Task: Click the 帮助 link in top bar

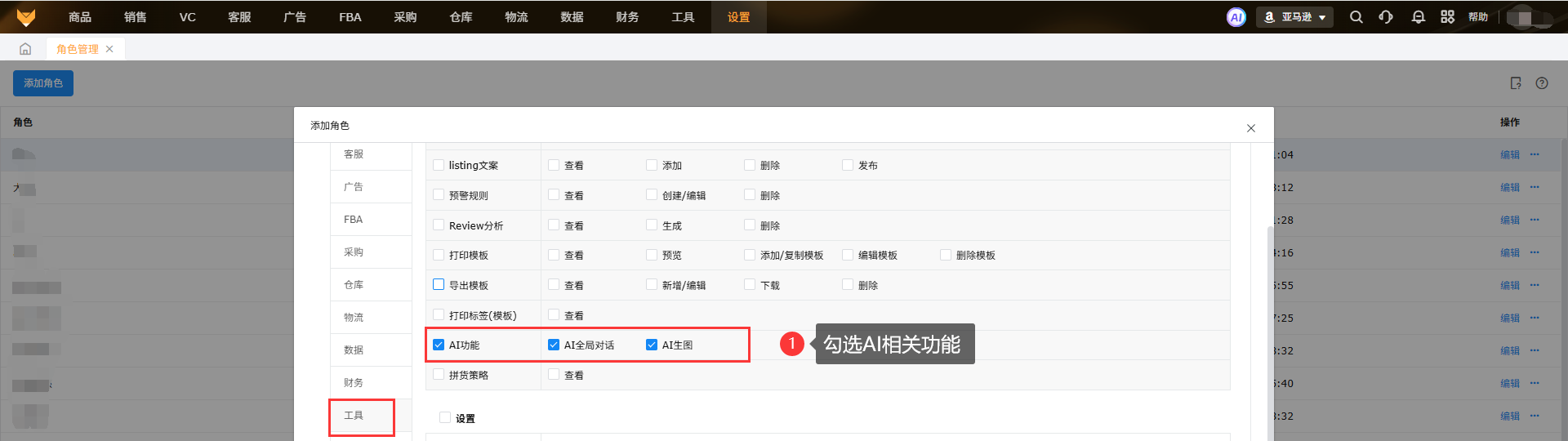Action: pos(1478,17)
